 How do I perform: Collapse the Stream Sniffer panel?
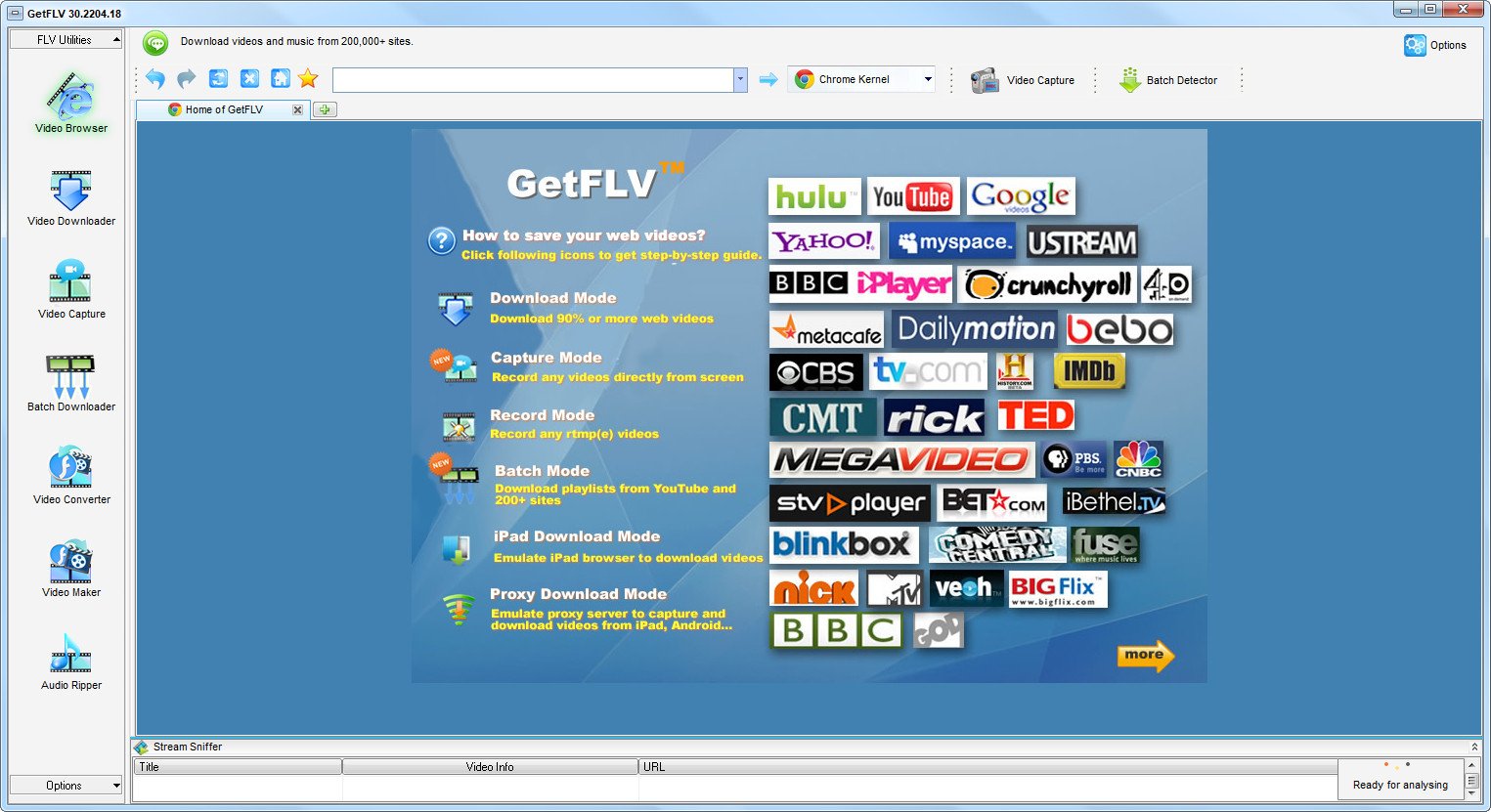pos(1474,747)
